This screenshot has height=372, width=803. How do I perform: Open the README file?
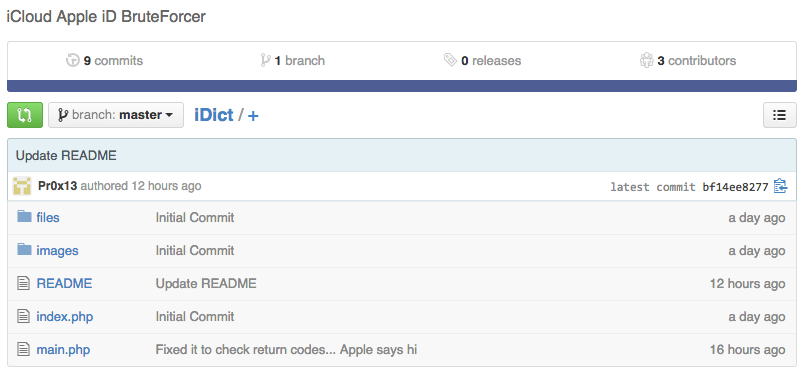[64, 283]
